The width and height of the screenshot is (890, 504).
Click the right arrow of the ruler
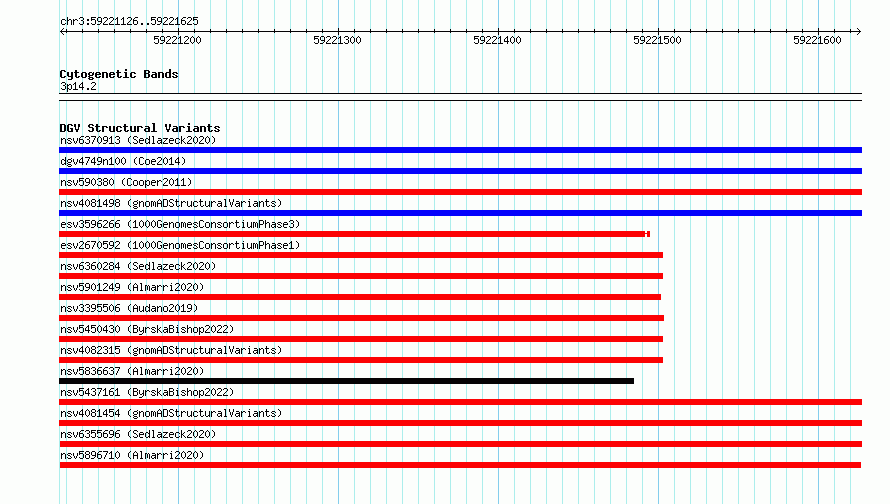[858, 31]
